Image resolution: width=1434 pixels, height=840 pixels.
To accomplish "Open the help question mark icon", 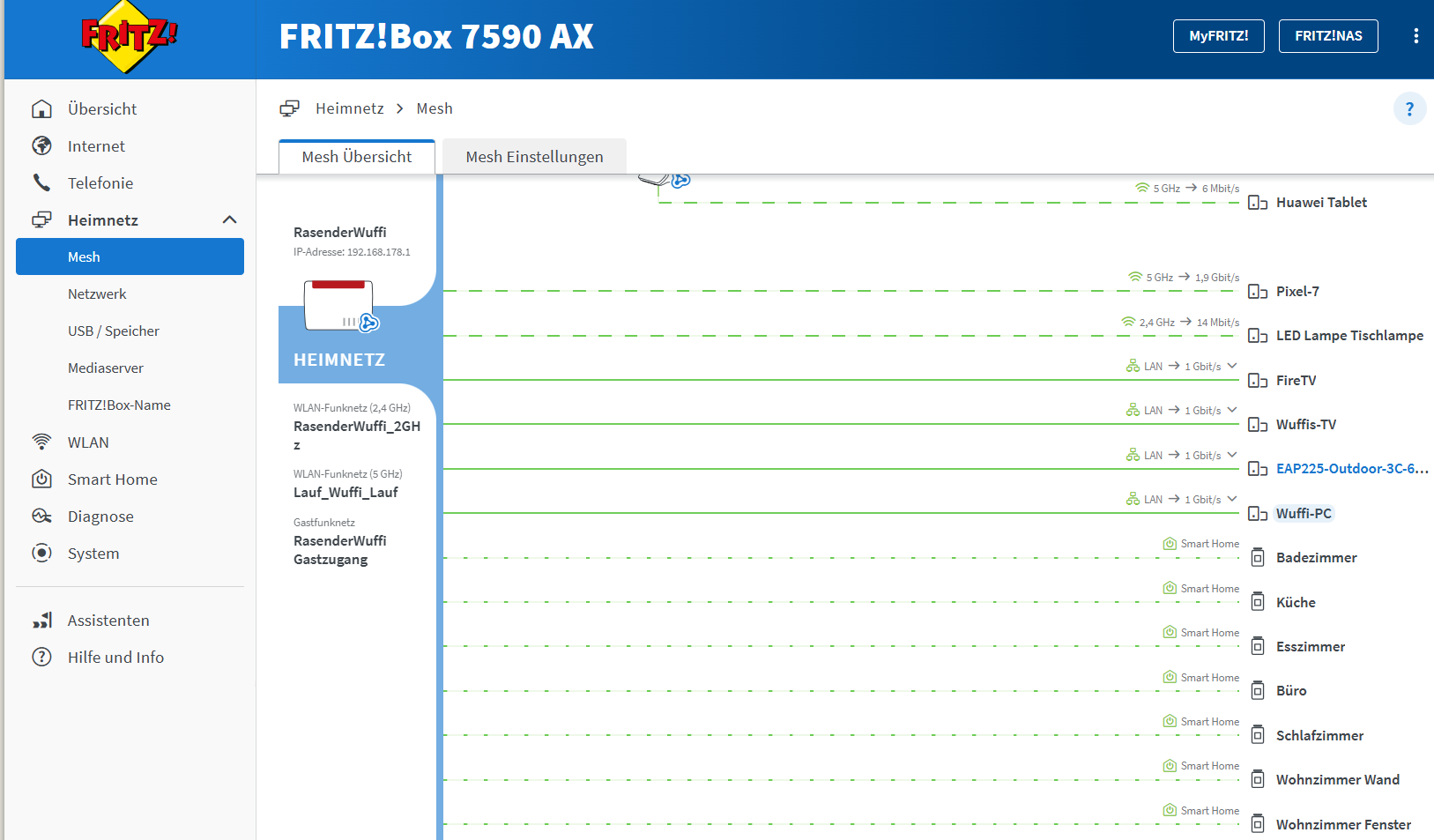I will click(x=1409, y=108).
